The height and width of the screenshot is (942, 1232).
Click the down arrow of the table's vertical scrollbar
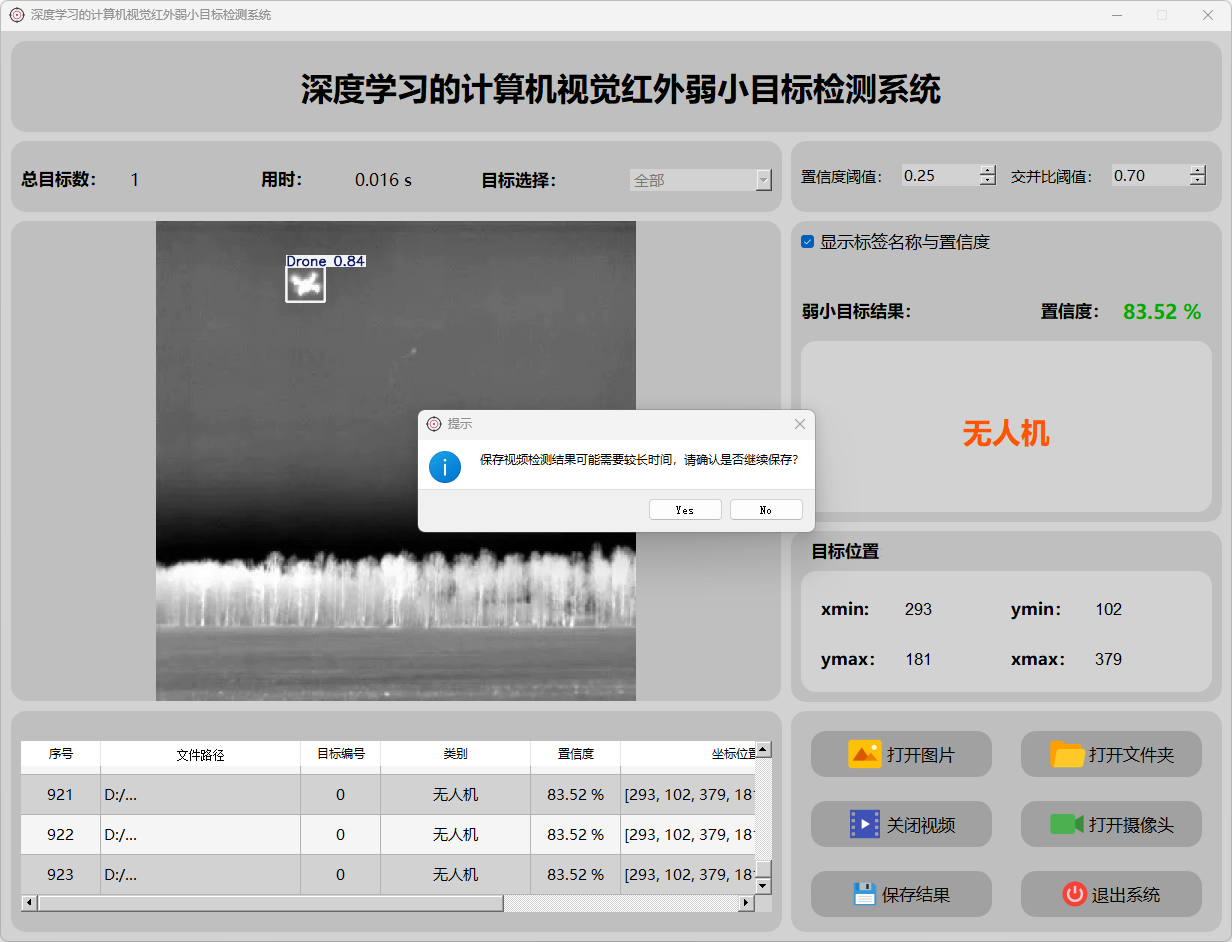click(763, 886)
